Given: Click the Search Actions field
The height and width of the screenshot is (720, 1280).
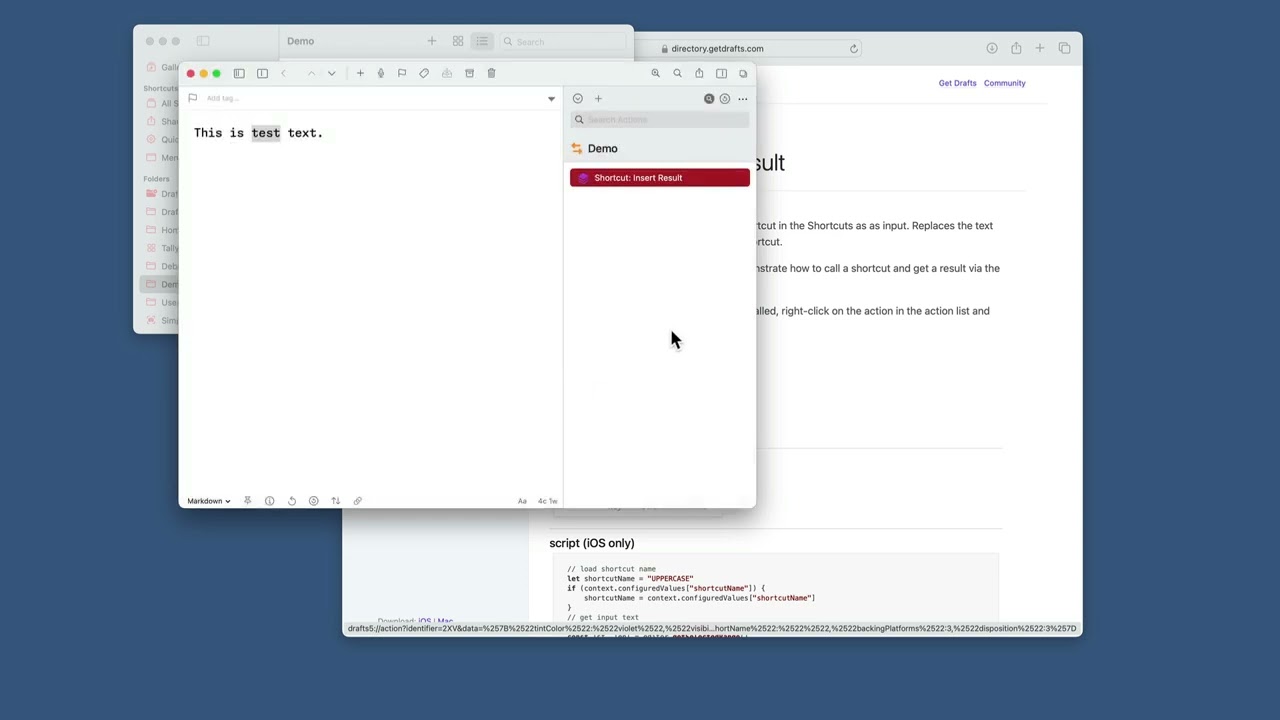Looking at the screenshot, I should [x=660, y=120].
